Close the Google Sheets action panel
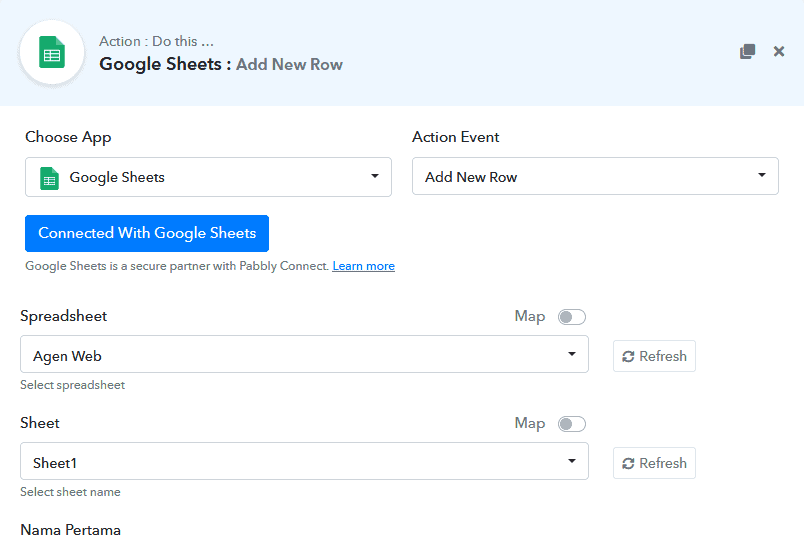This screenshot has height=547, width=804. point(779,51)
